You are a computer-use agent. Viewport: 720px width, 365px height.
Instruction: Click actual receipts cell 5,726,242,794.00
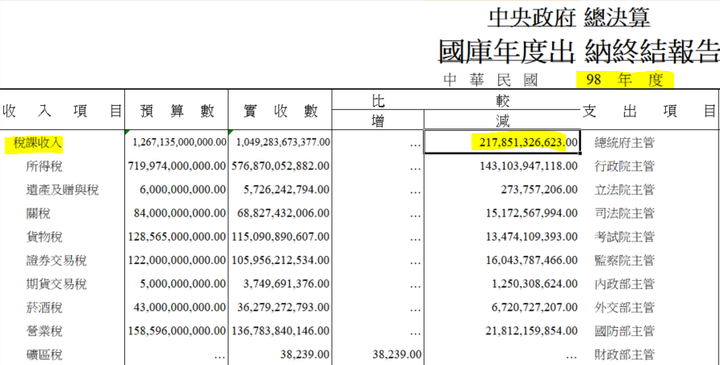[287, 190]
